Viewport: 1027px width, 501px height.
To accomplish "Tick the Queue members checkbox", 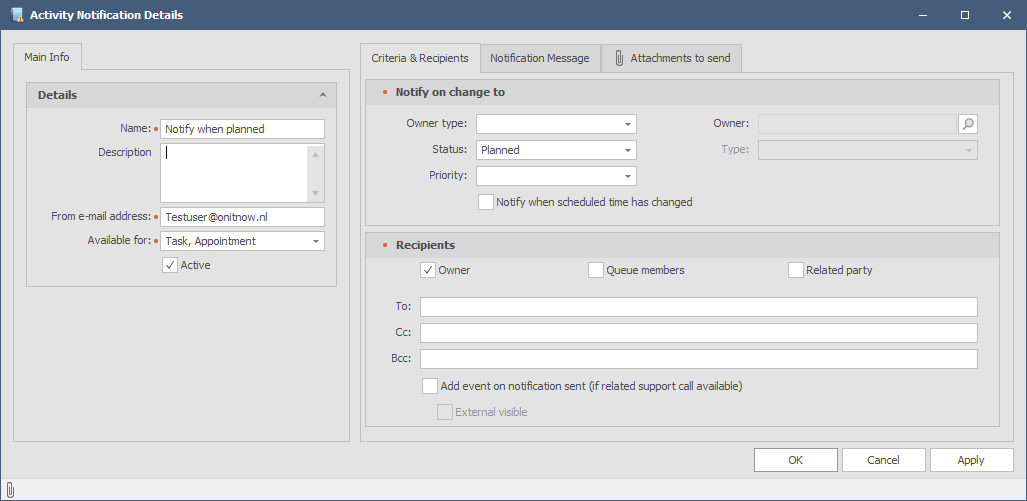I will tap(596, 270).
